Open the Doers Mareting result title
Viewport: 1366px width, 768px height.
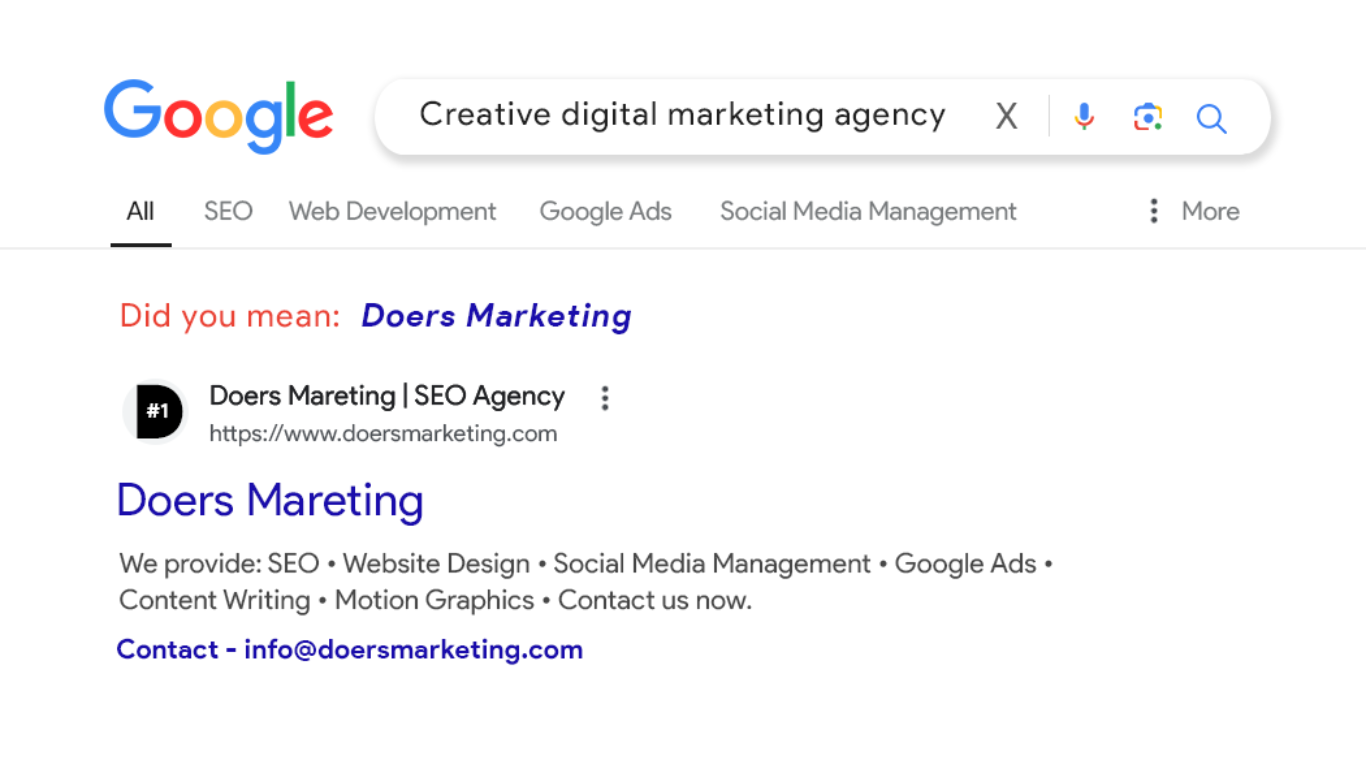269,500
